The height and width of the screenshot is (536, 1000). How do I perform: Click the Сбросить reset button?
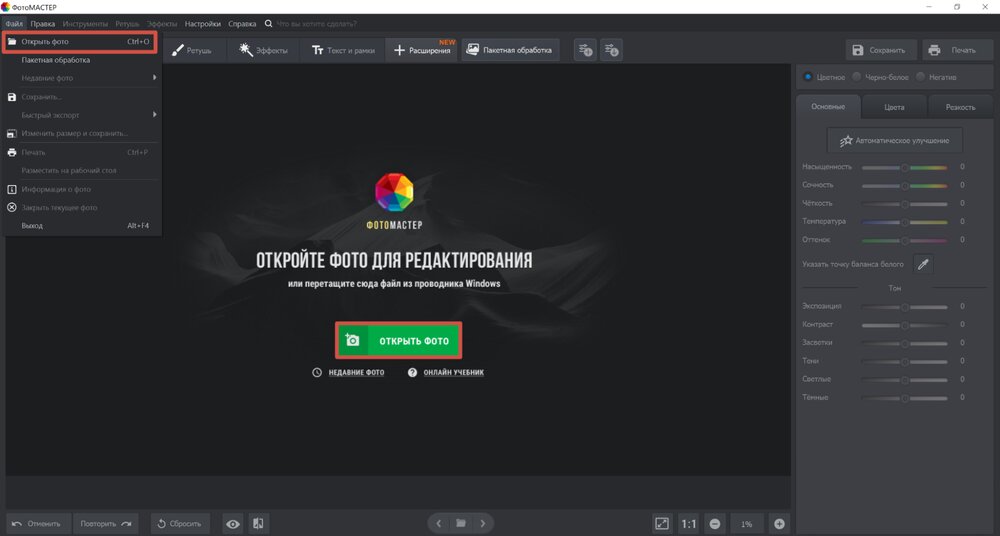(x=180, y=524)
